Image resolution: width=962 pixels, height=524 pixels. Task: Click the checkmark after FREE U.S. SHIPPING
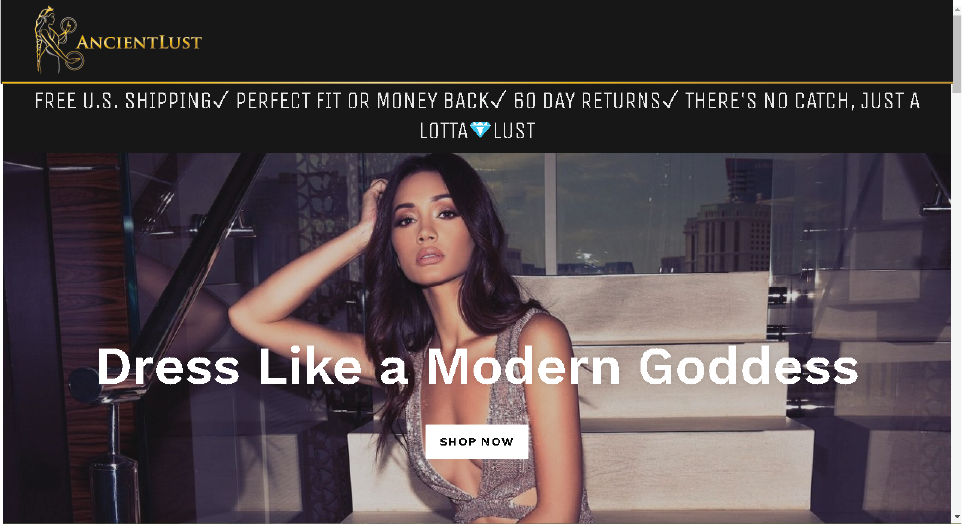point(221,100)
